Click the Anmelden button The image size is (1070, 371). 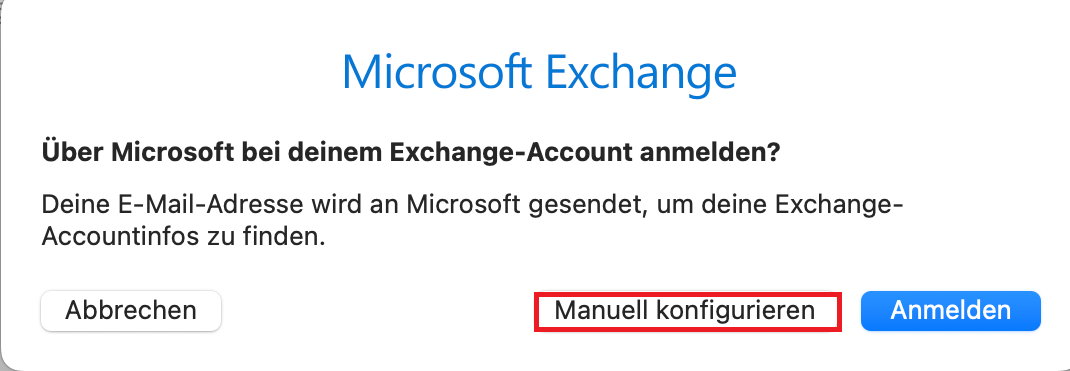click(951, 311)
